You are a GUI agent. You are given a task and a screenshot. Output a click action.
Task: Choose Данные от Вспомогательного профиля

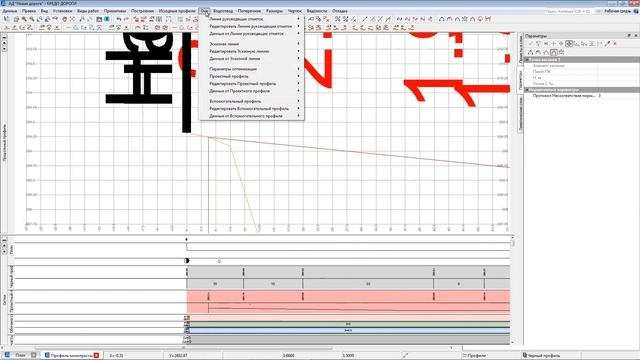tap(251, 116)
